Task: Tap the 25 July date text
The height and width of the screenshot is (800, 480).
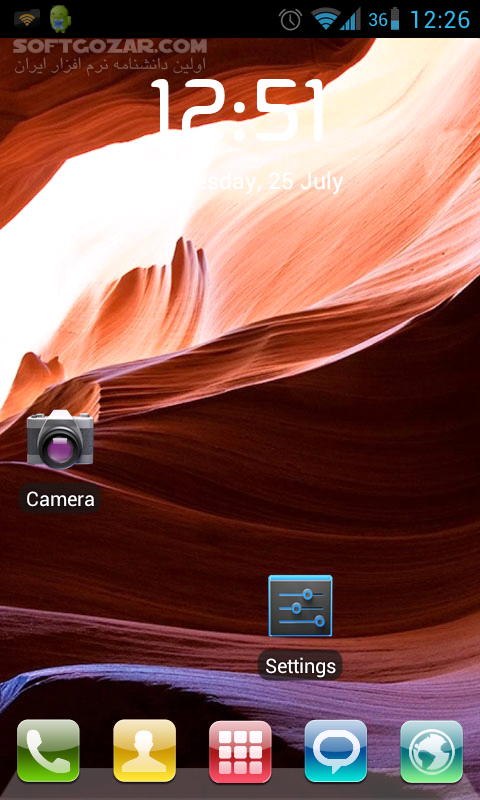Action: coord(306,182)
